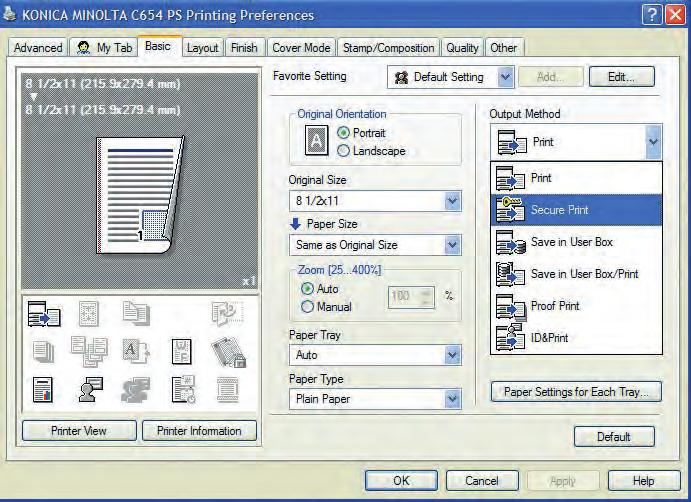This screenshot has height=502, width=691.
Task: Open Paper Settings for Each Tray
Action: click(x=576, y=392)
